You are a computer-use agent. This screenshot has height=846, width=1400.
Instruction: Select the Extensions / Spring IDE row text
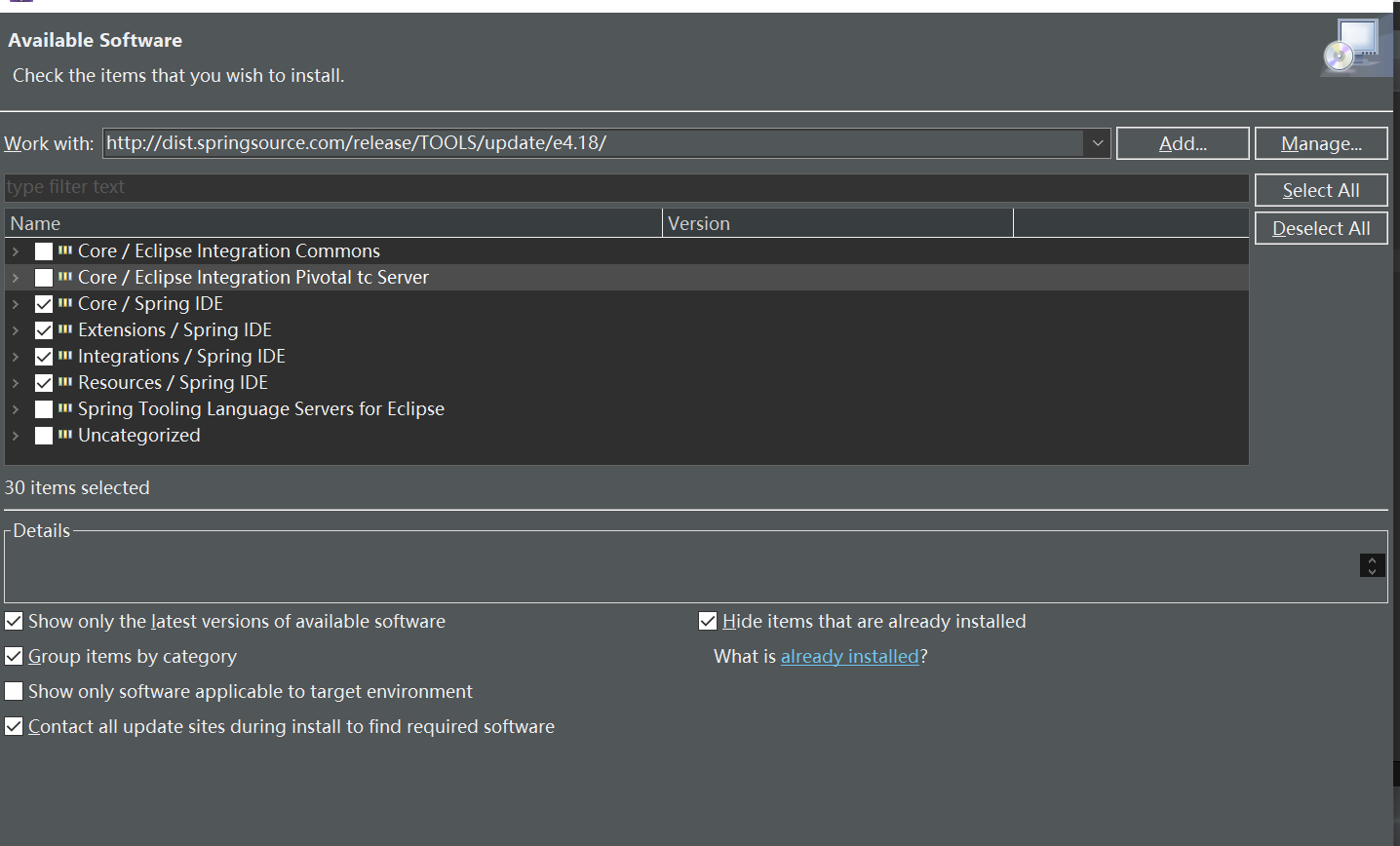coord(175,329)
